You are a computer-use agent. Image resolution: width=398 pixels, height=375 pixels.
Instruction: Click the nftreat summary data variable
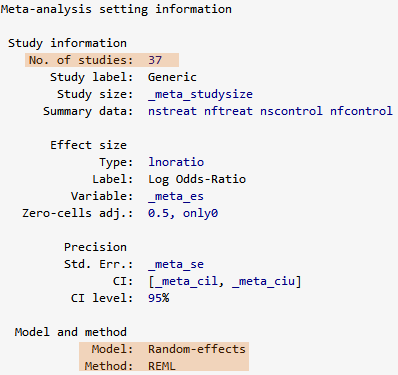[x=228, y=111]
